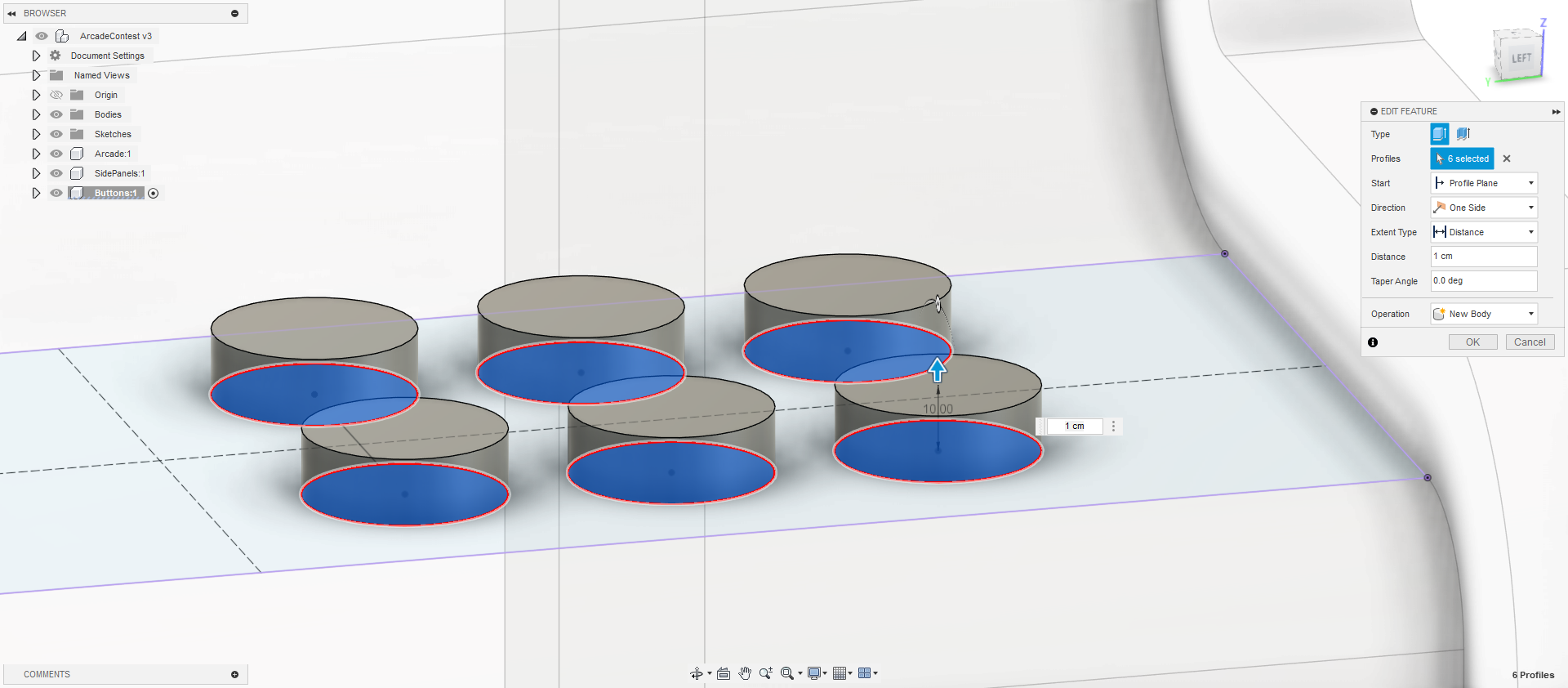Screen dimensions: 1568x688
Task: Select the Document Settings label
Action: coord(108,56)
